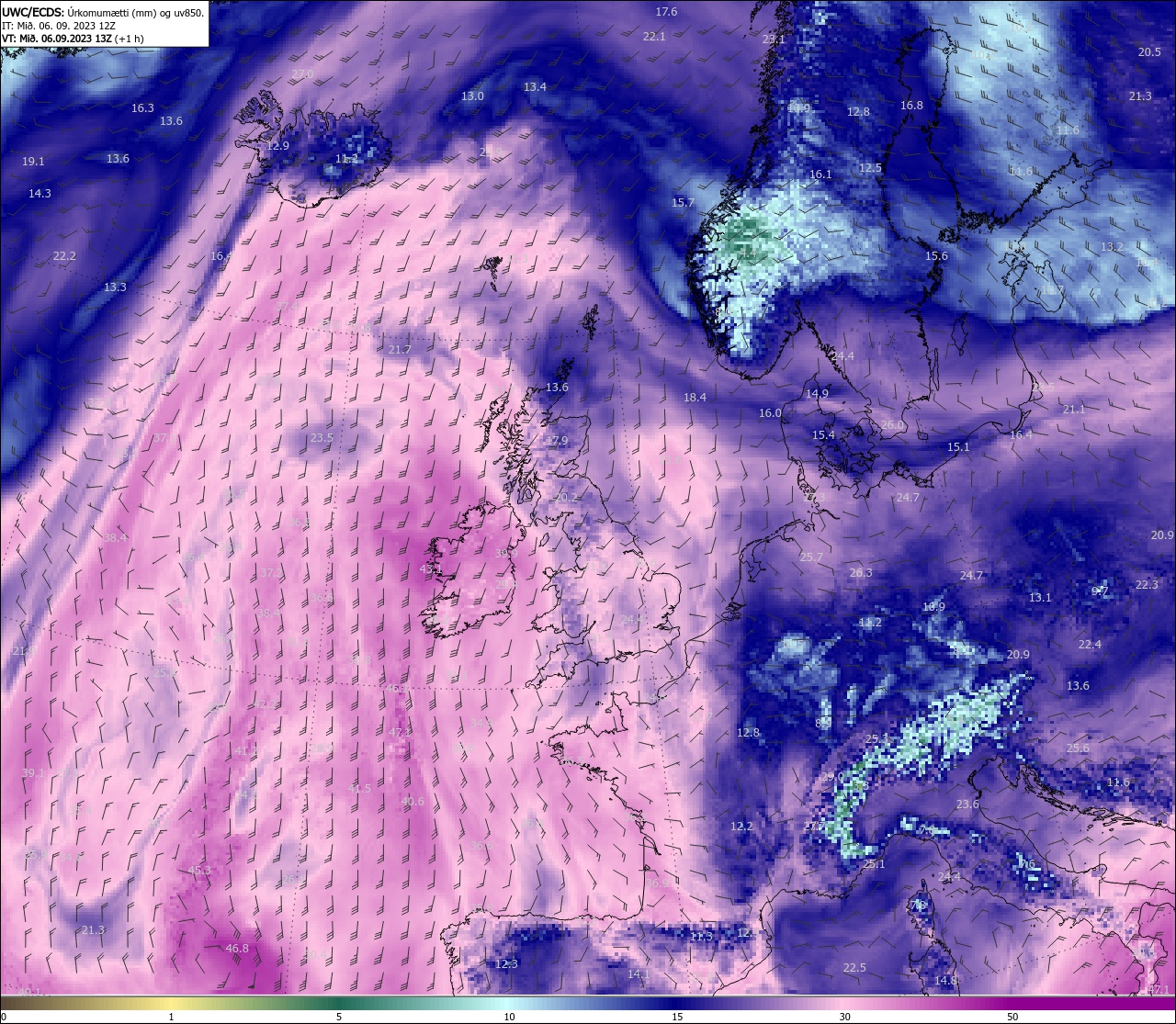This screenshot has width=1176, height=1024.
Task: Click the 15.6 value over Baltic
Action: click(936, 256)
